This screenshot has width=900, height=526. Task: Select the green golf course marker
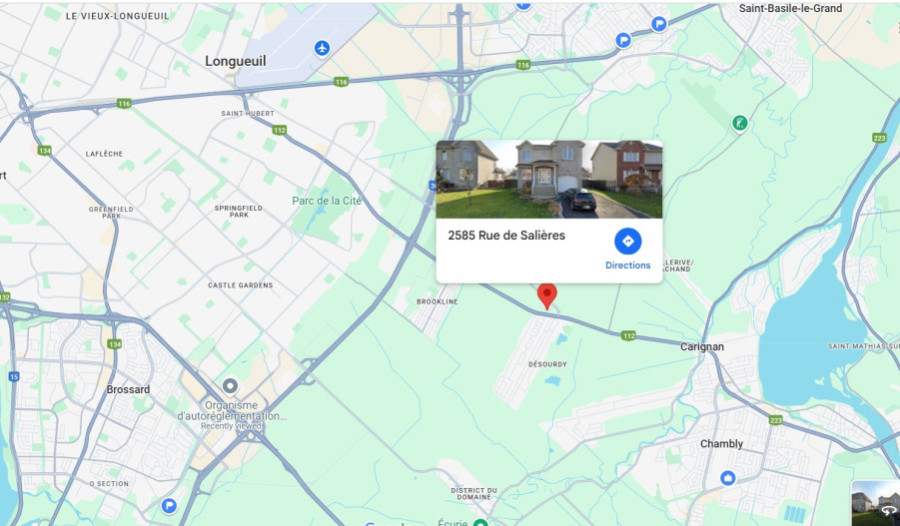point(739,123)
